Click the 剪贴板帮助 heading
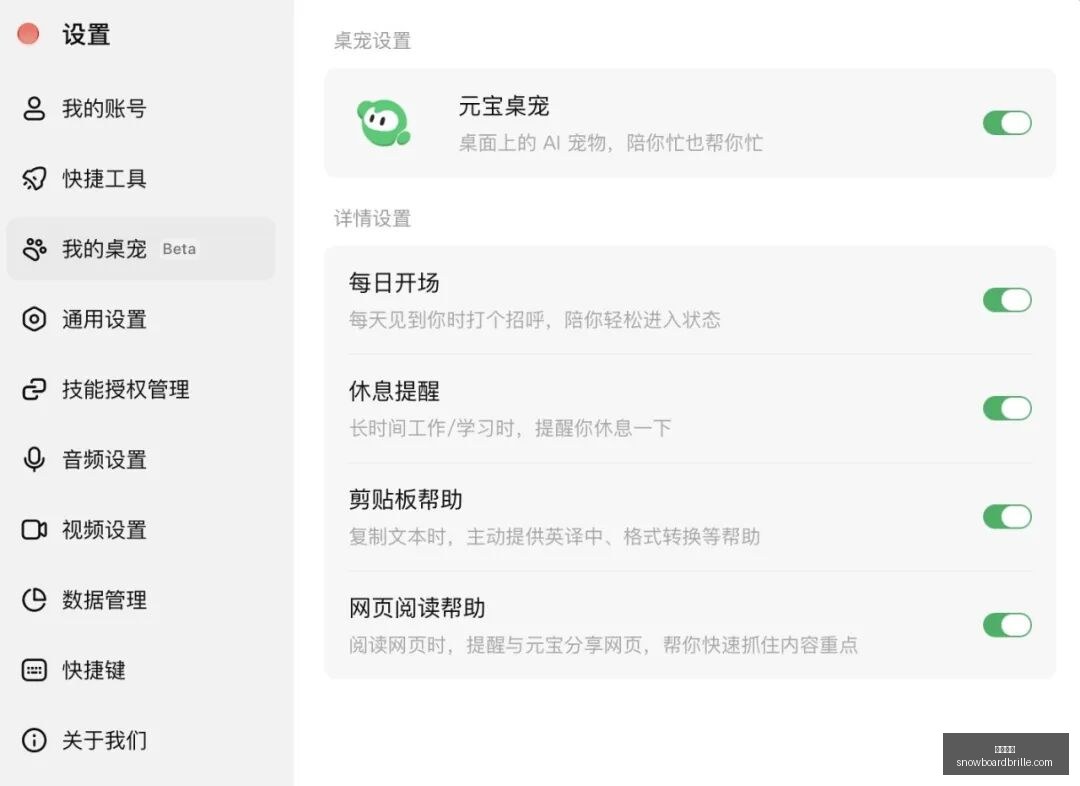 pyautogui.click(x=406, y=499)
